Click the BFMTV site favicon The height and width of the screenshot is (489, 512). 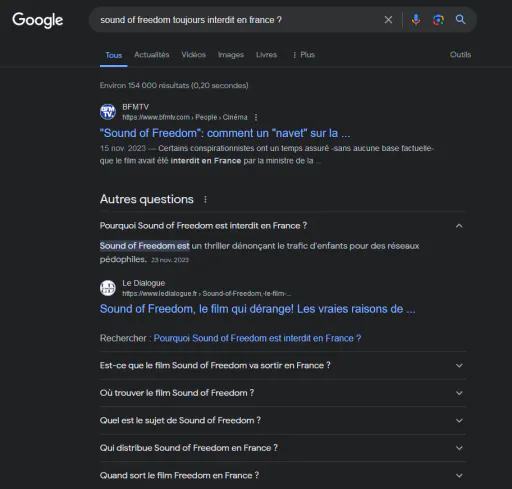[108, 112]
